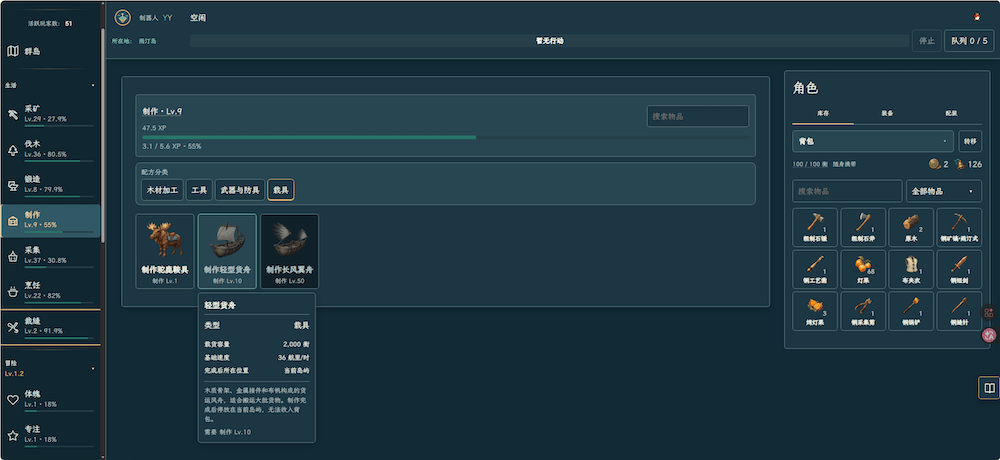Image resolution: width=1000 pixels, height=460 pixels.
Task: Click the 制作 · Lv.9 heading
Action: click(163, 112)
